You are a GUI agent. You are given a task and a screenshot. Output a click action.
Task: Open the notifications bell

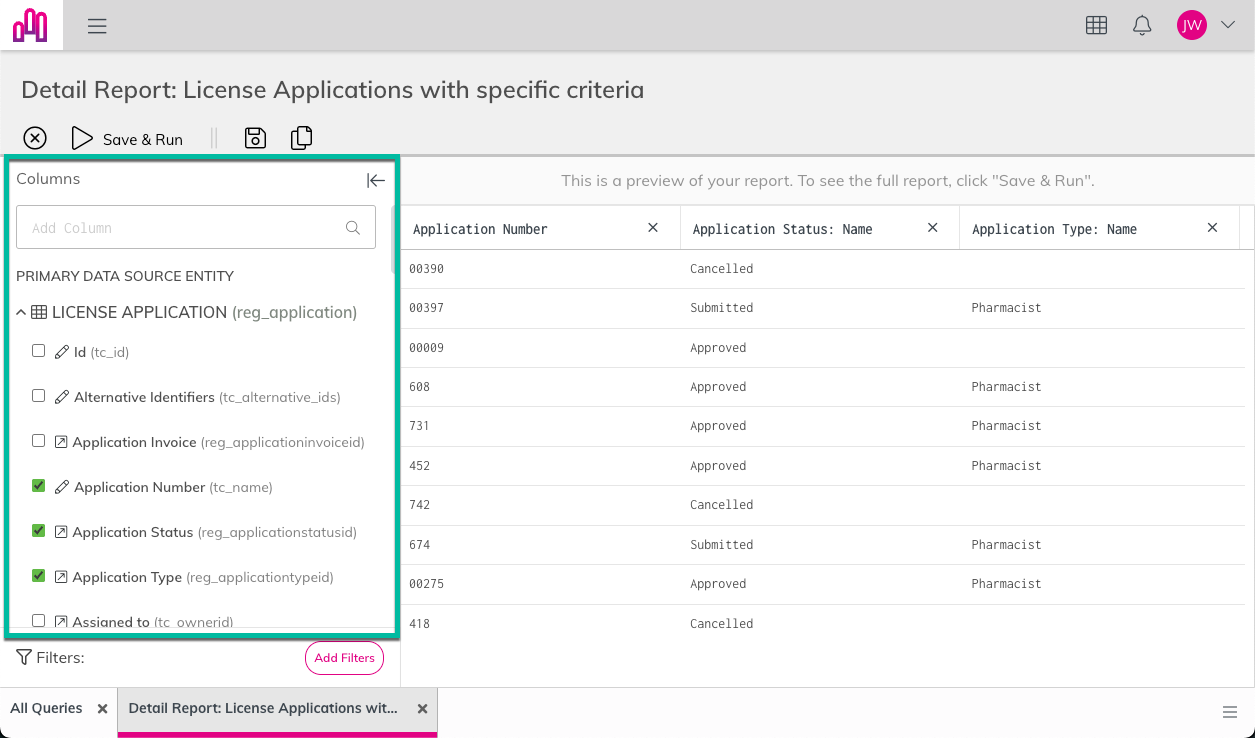click(1142, 26)
